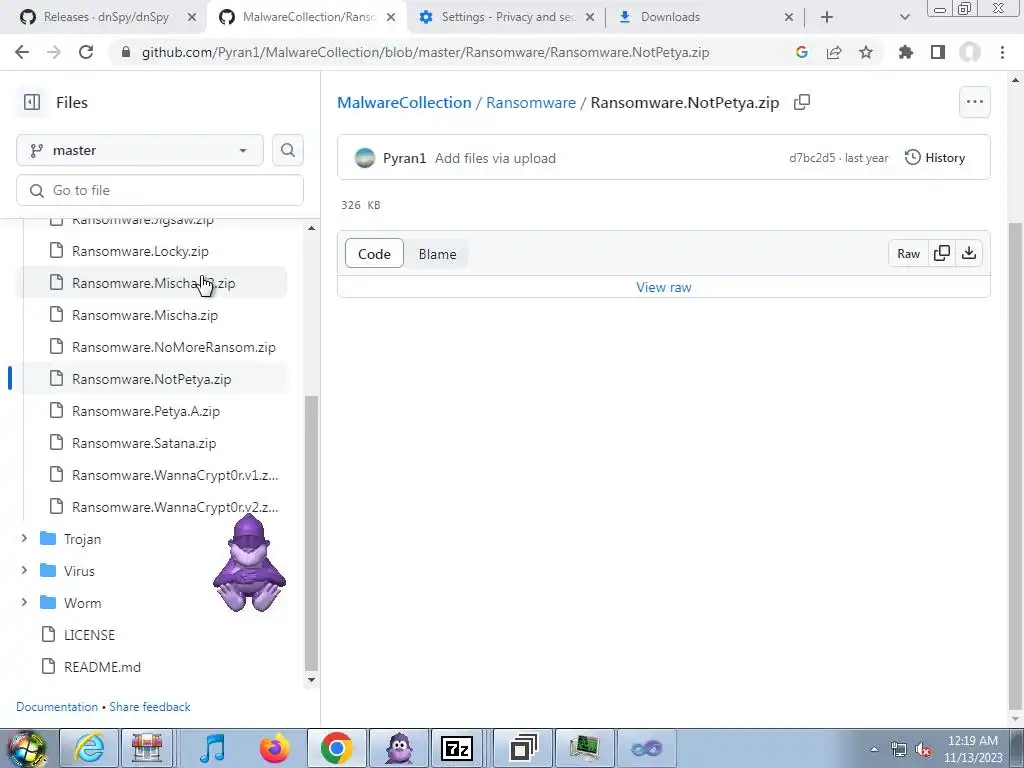Click Google icon in address bar
The height and width of the screenshot is (768, 1024).
coord(802,52)
